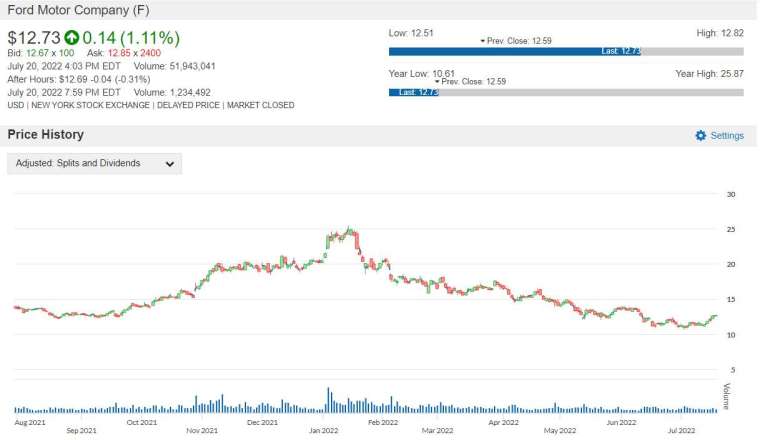The width and height of the screenshot is (760, 440).
Task: Click the 15 price axis label
Action: (731, 299)
